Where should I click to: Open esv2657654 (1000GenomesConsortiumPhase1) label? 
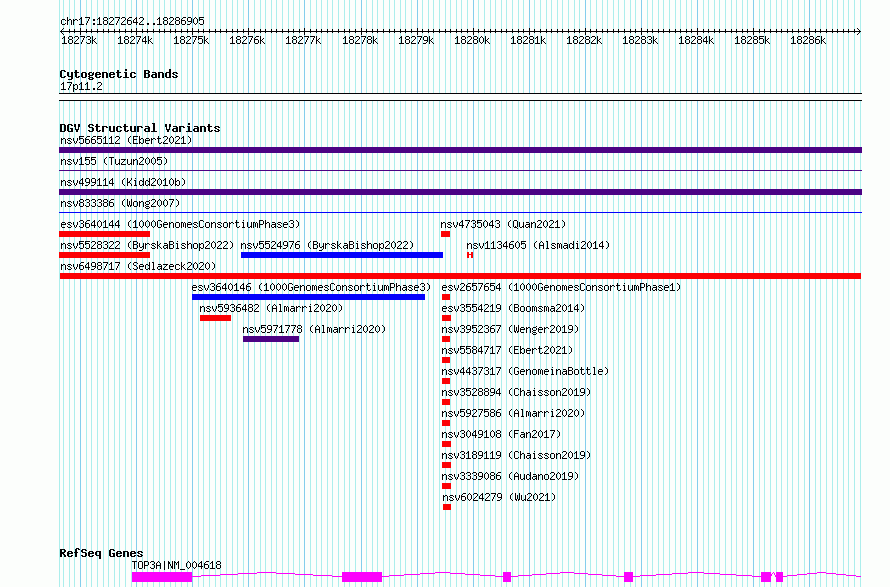point(561,287)
